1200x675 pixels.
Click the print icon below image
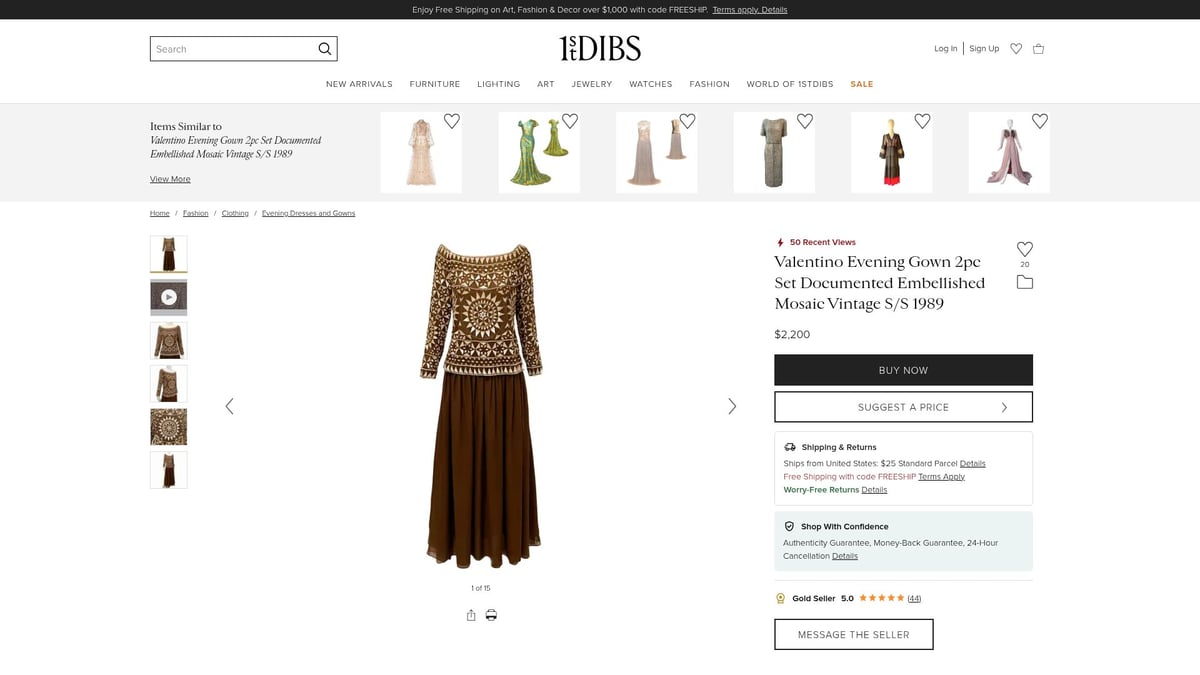[x=491, y=615]
